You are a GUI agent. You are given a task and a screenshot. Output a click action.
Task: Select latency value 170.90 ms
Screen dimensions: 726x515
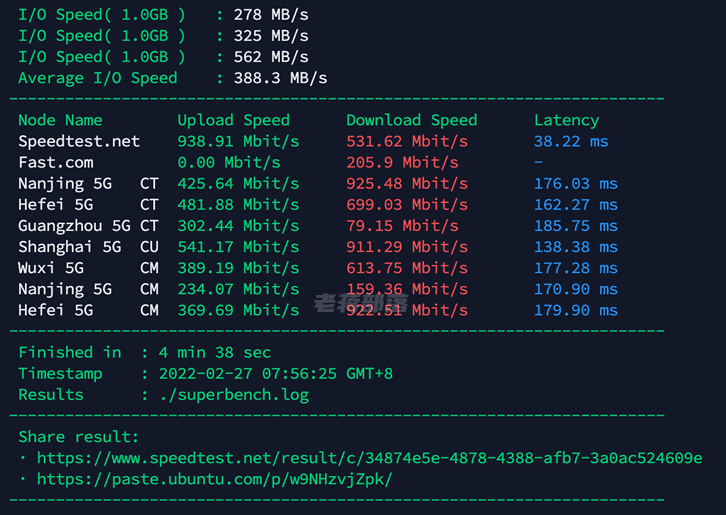pos(576,289)
